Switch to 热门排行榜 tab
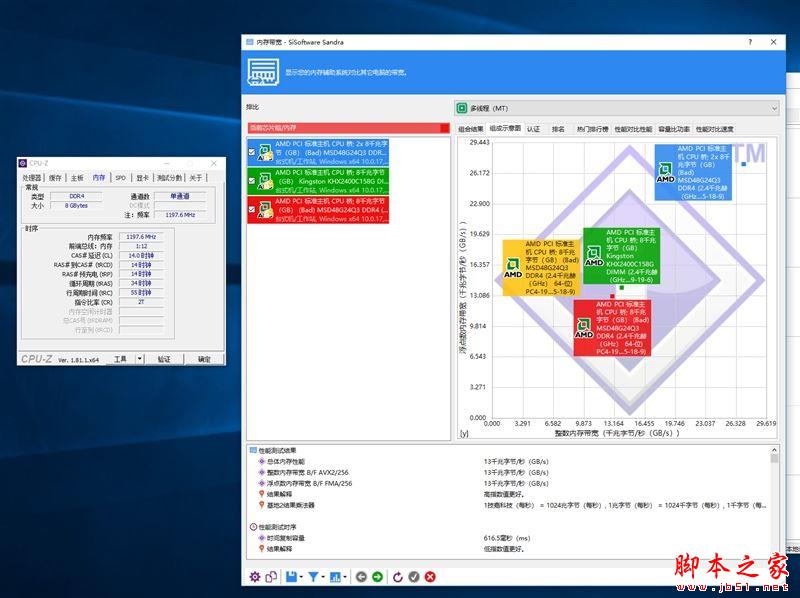This screenshot has width=800, height=598. [592, 129]
